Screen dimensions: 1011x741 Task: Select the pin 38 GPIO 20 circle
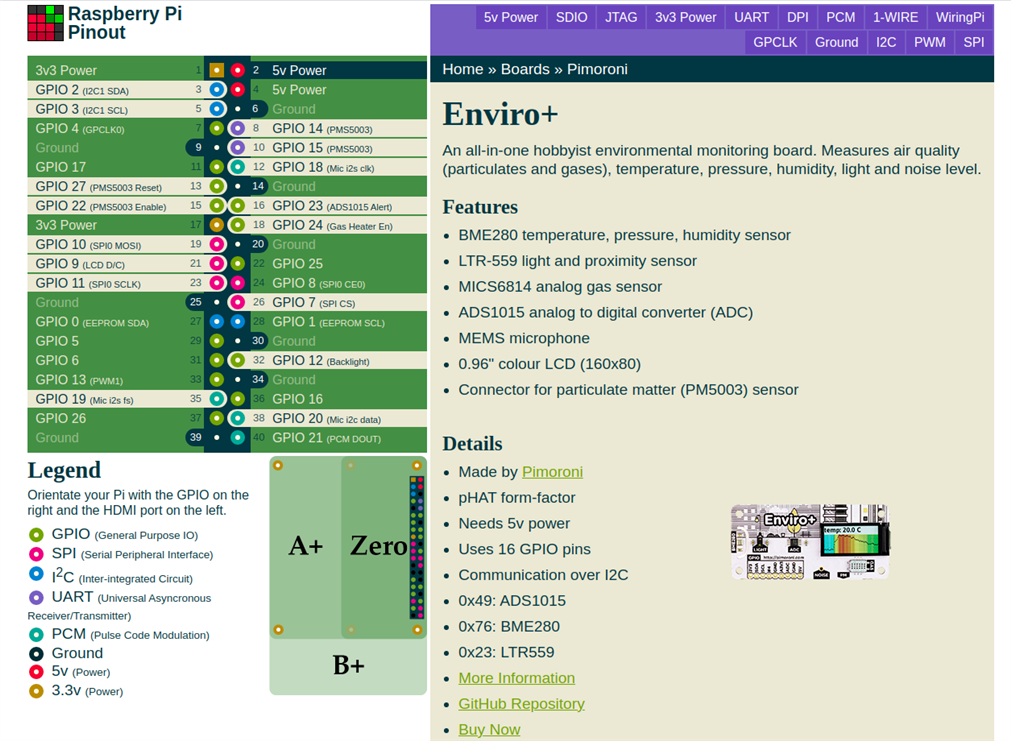click(x=238, y=419)
